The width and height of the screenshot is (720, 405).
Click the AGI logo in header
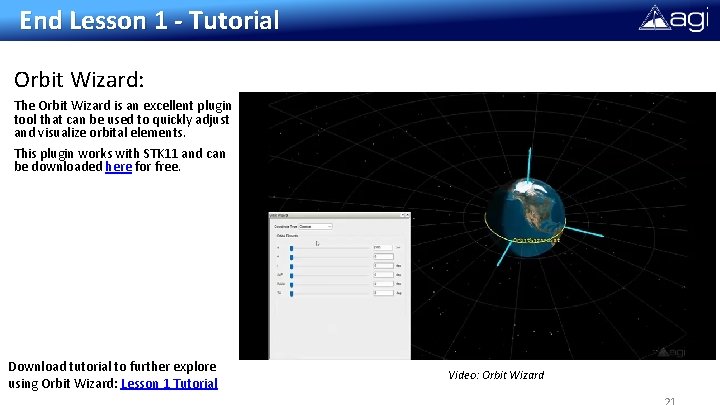pyautogui.click(x=673, y=19)
